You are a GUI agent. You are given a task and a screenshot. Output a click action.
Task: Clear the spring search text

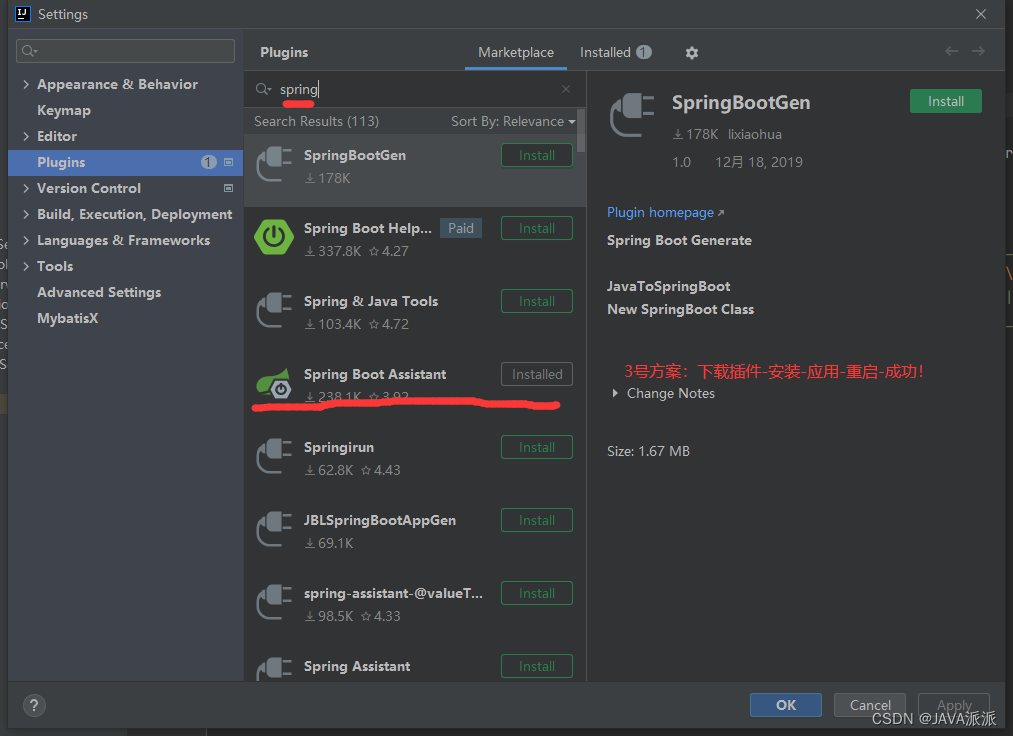[565, 89]
